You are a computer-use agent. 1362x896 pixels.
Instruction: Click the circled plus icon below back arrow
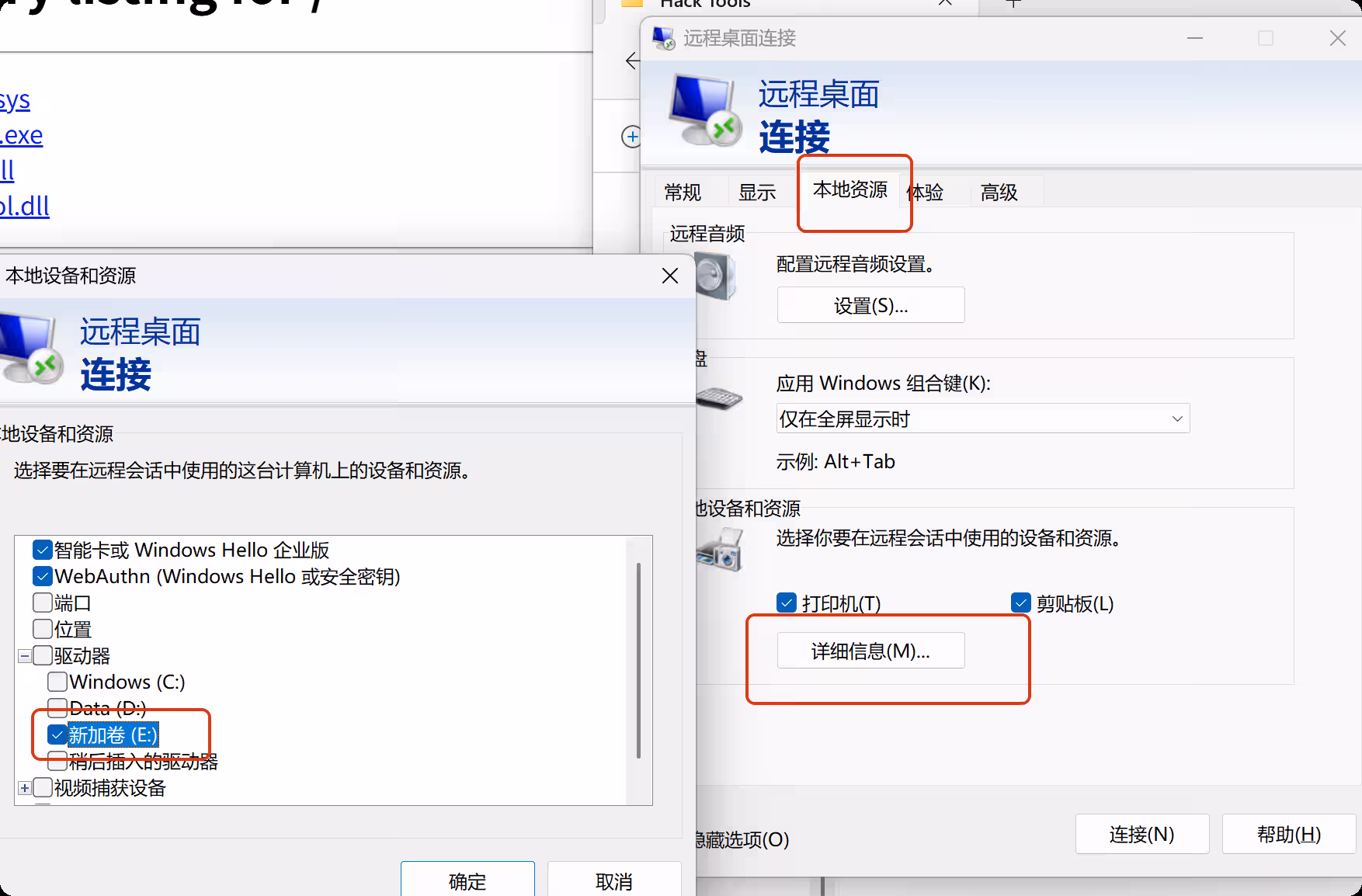click(631, 137)
